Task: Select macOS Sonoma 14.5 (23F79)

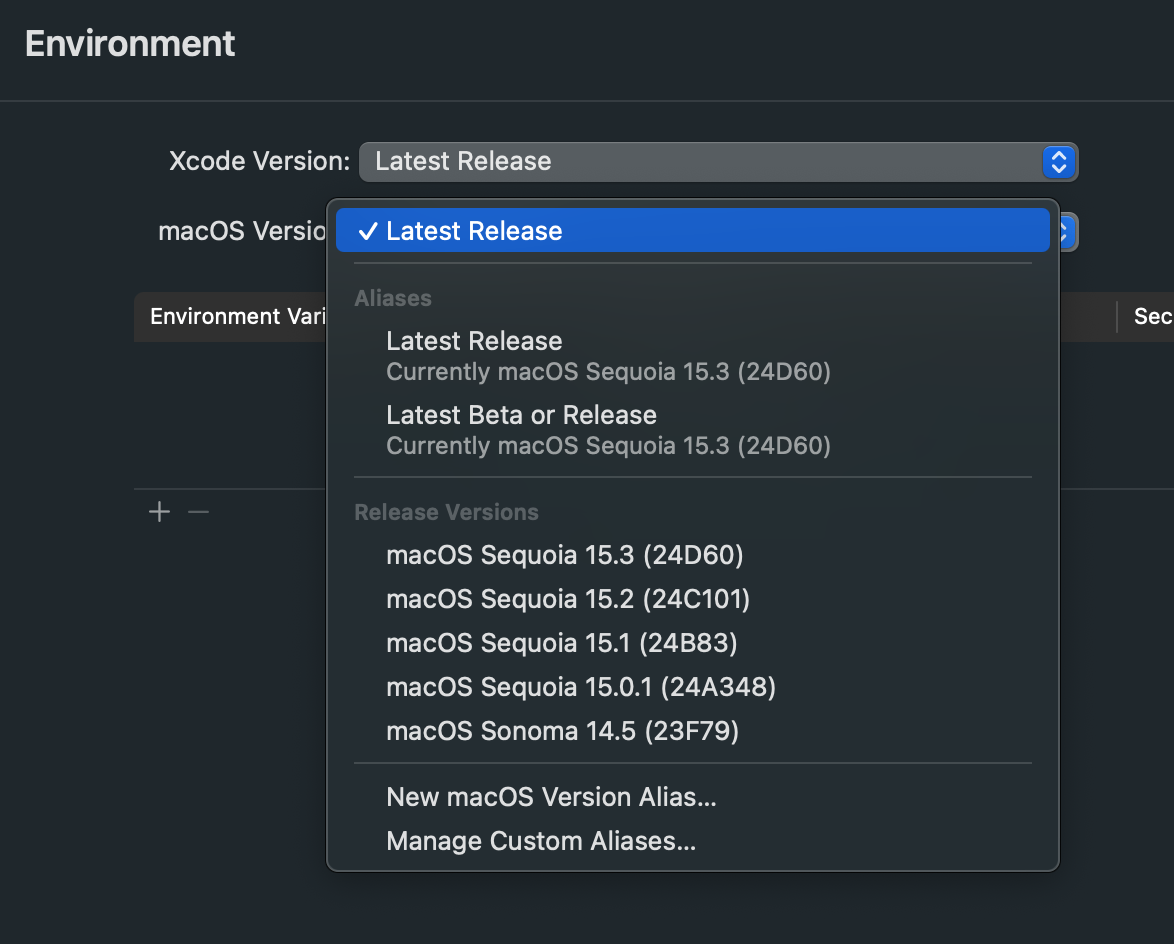Action: [x=693, y=731]
